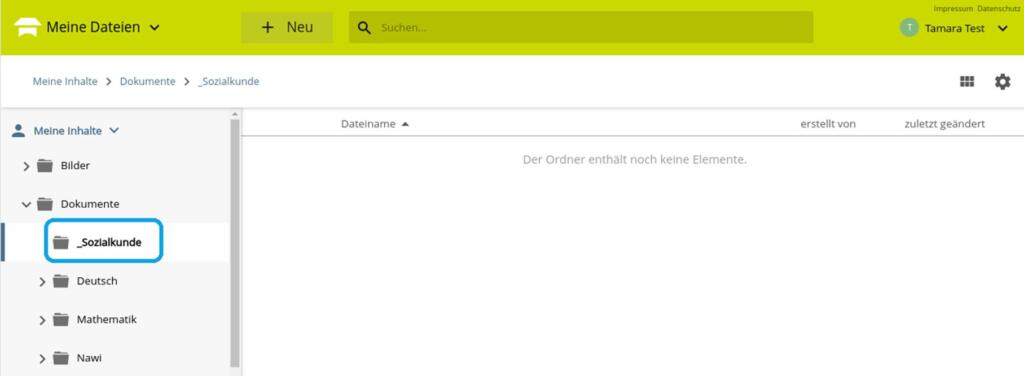1024x376 pixels.
Task: Click the Neu button
Action: (287, 27)
